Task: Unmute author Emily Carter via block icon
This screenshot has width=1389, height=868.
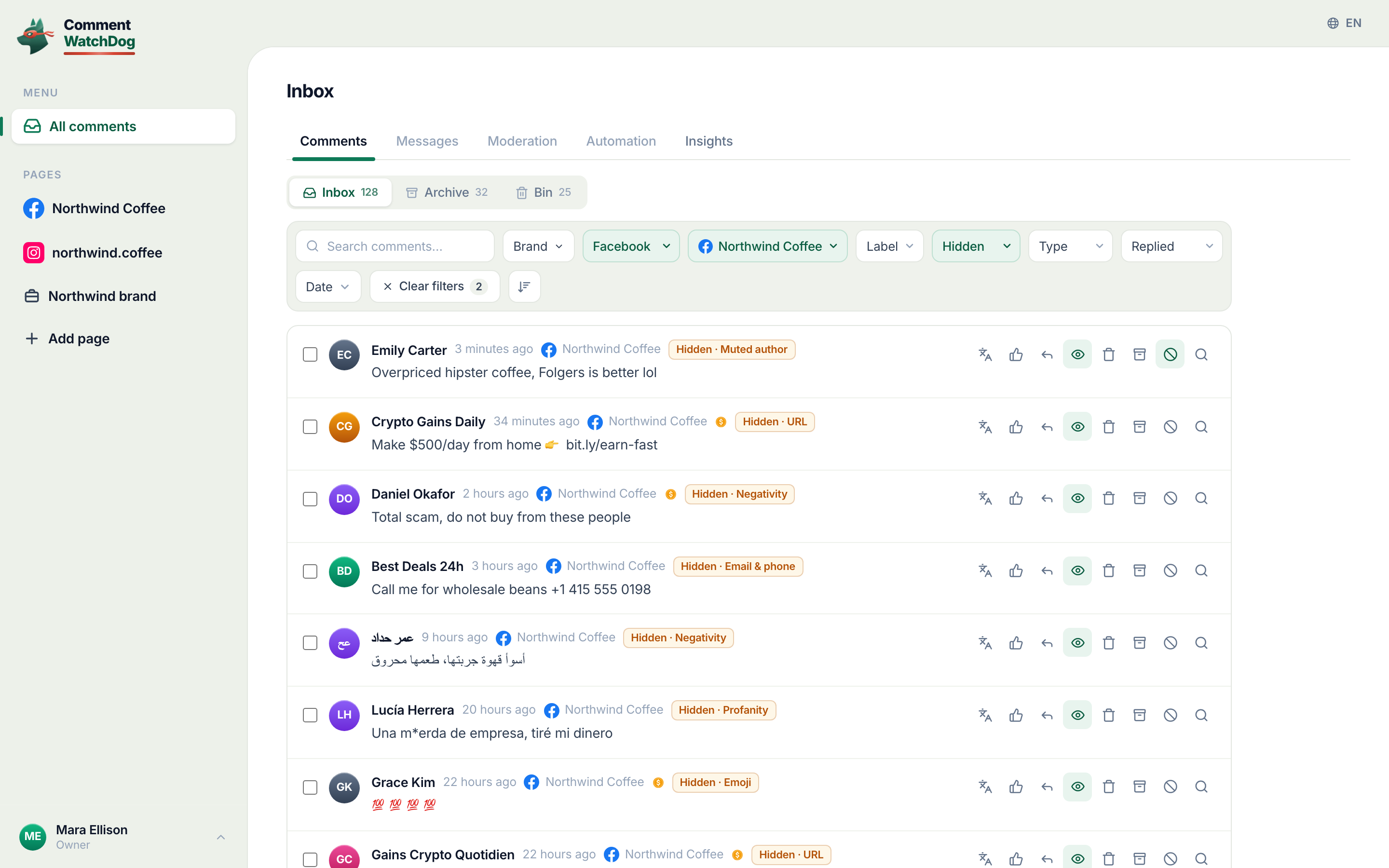Action: pyautogui.click(x=1171, y=354)
